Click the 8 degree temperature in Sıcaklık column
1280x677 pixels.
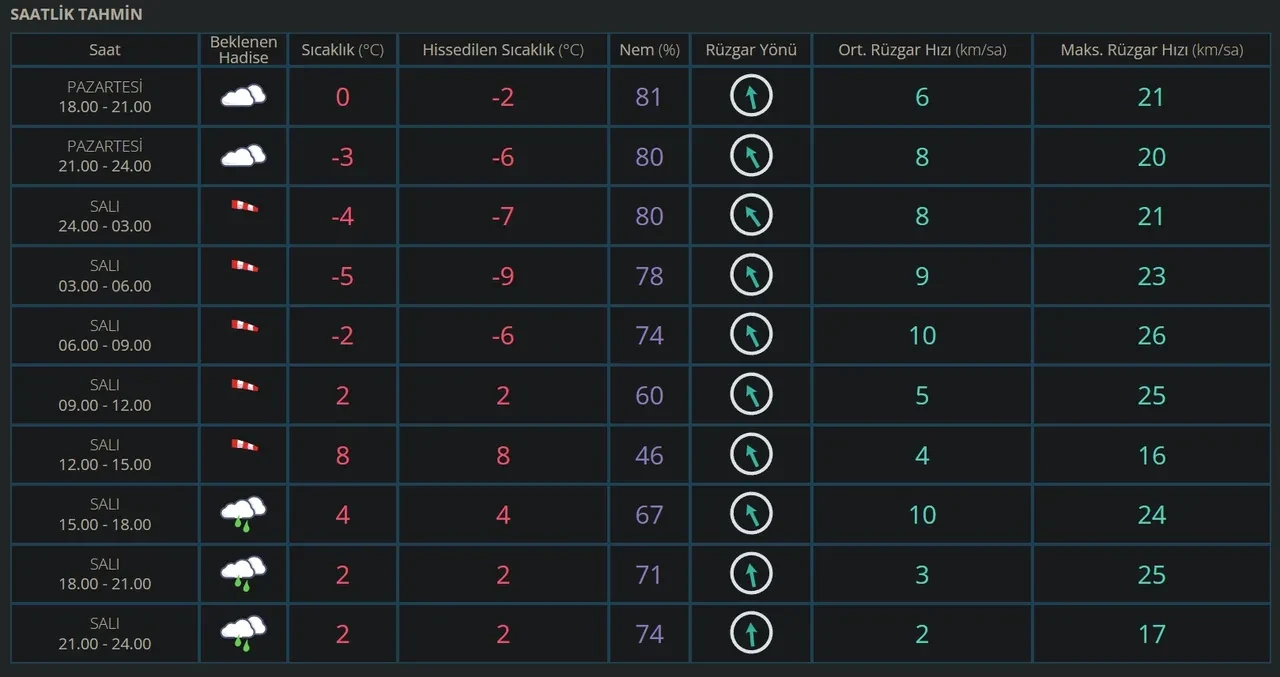343,455
